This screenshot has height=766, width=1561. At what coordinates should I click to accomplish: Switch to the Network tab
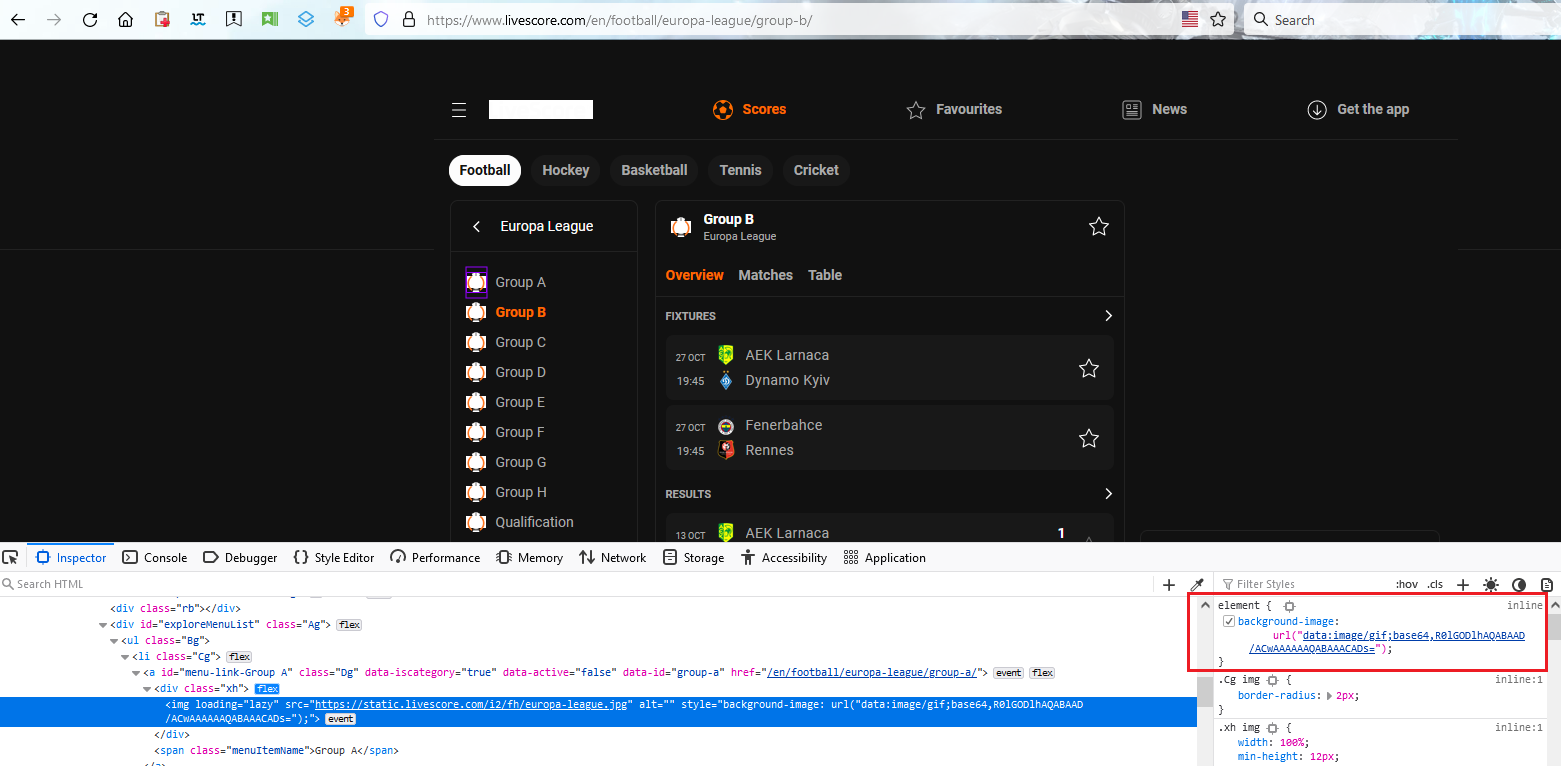(x=612, y=558)
